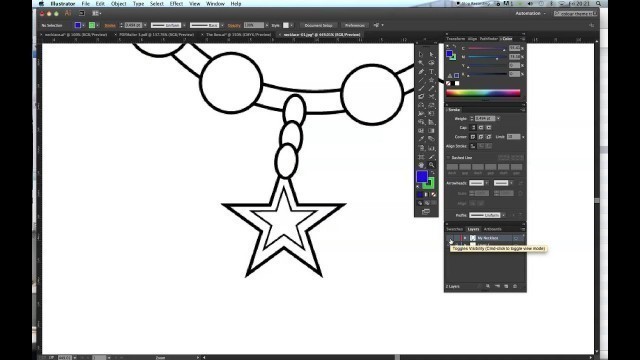This screenshot has height=360, width=640.
Task: Toggle visibility of My Necklace layer
Action: click(x=449, y=238)
